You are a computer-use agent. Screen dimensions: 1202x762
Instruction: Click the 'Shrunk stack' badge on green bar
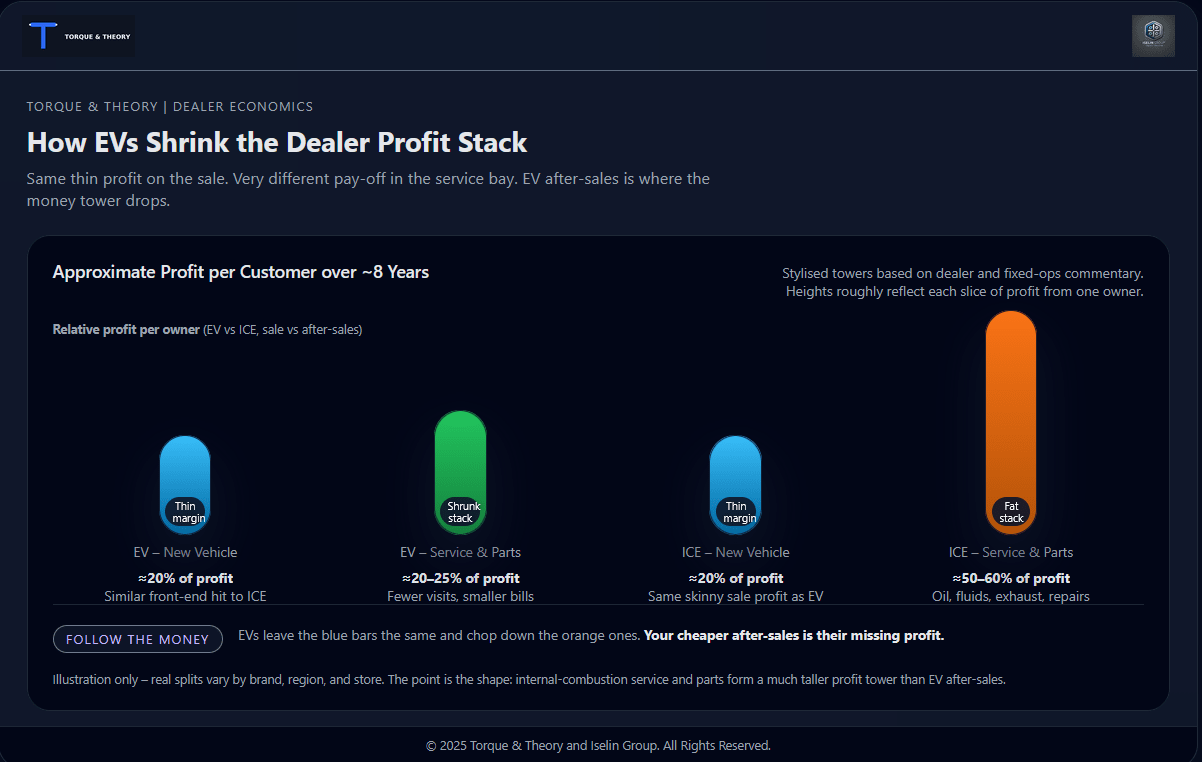(460, 511)
